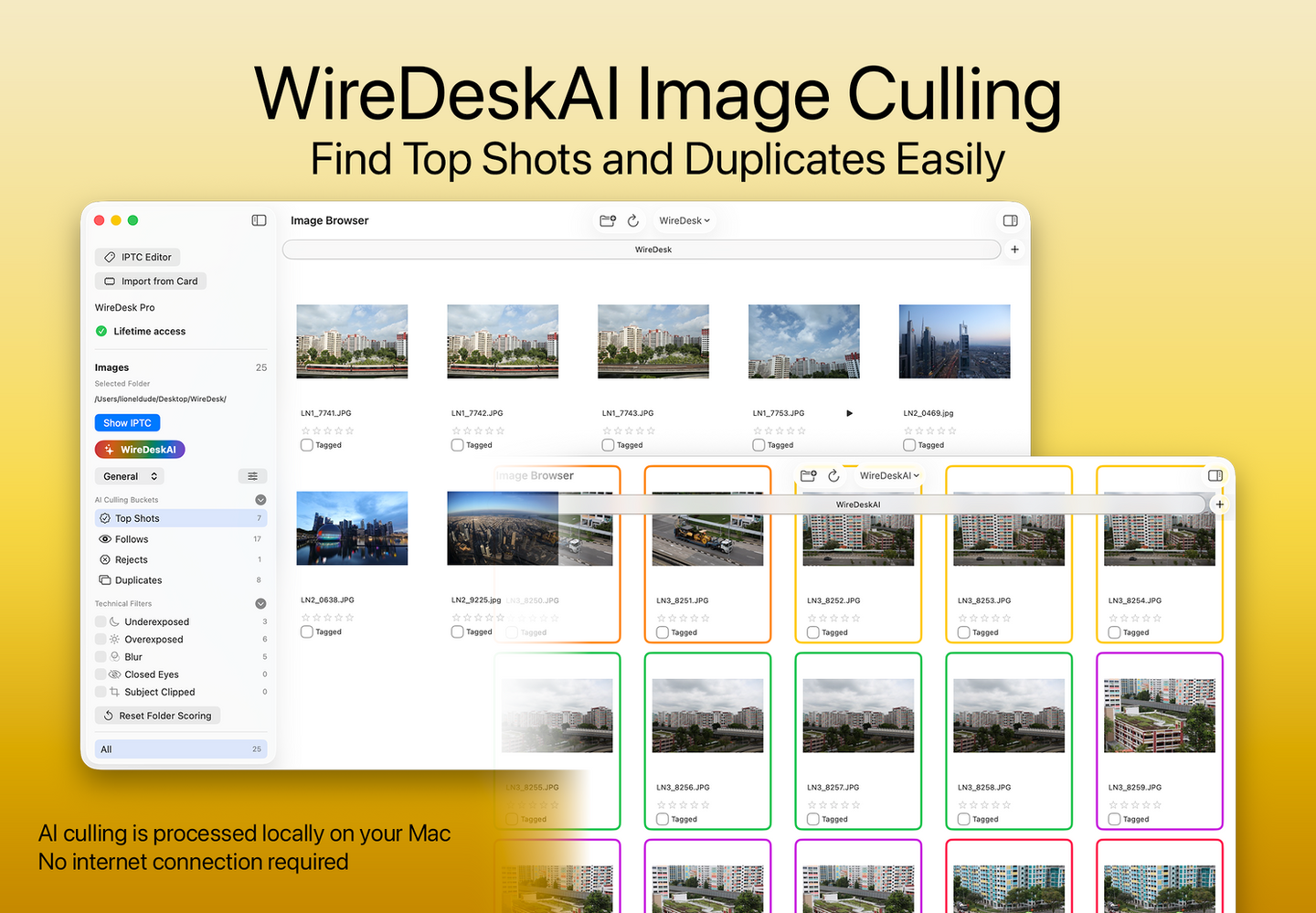Image resolution: width=1316 pixels, height=913 pixels.
Task: Open the filter settings sliders icon beside General
Action: 252,476
